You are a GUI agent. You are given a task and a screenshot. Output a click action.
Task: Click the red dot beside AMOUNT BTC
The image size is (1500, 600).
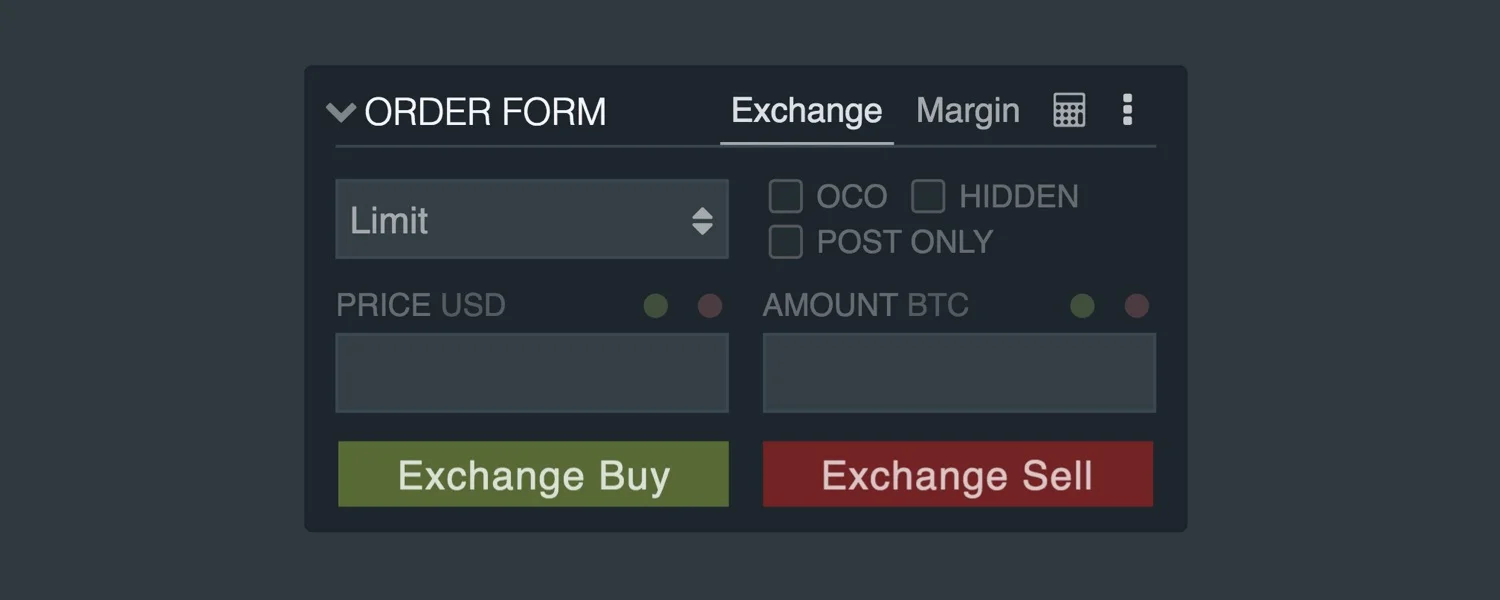1136,306
